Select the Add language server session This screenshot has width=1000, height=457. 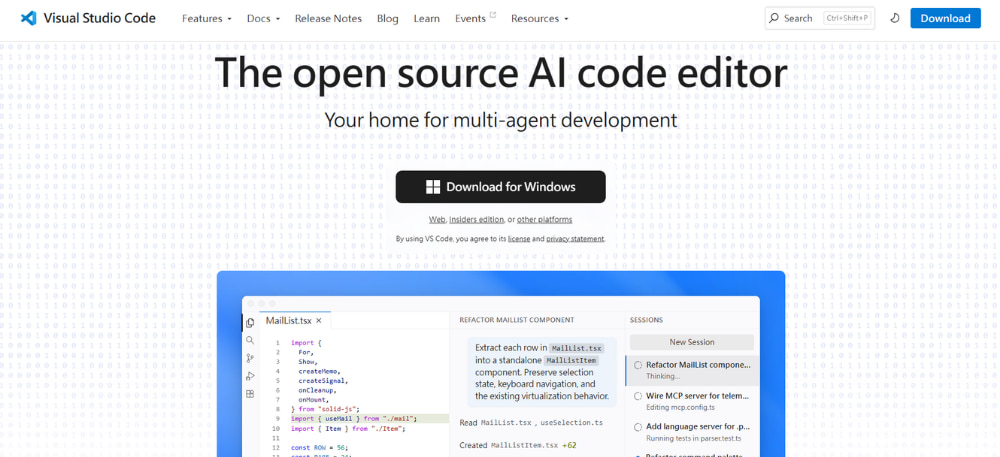click(693, 432)
